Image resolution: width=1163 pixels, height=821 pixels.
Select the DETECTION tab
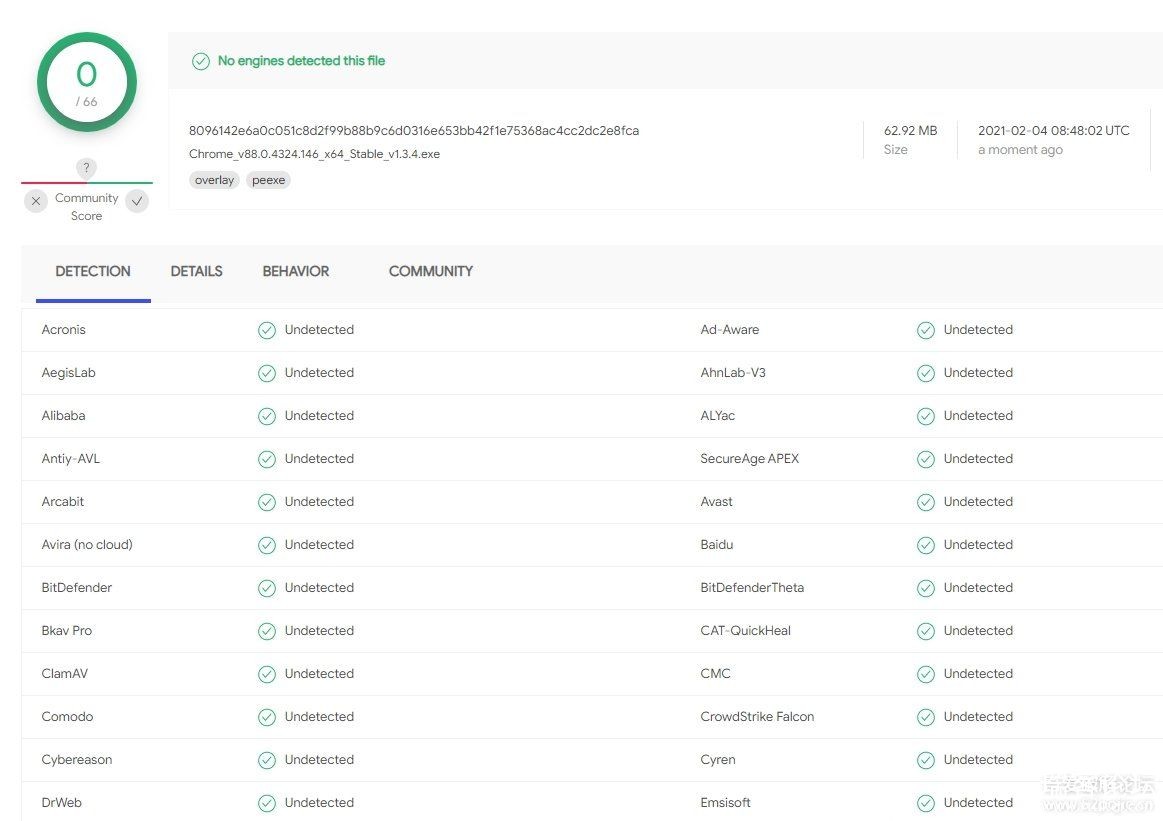93,271
